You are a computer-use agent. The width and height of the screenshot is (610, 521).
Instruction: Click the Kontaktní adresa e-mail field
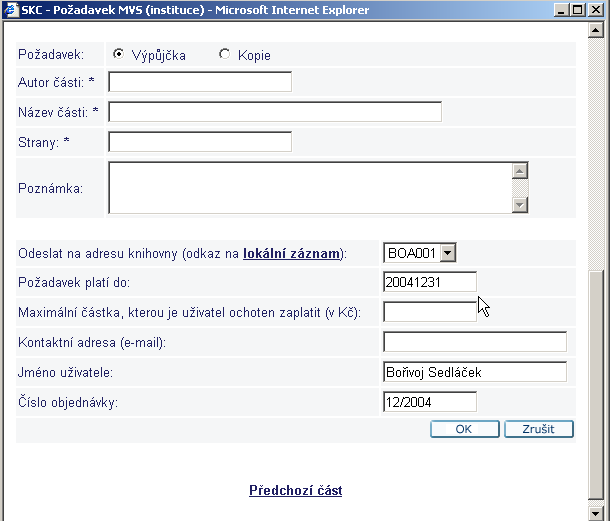coord(475,342)
